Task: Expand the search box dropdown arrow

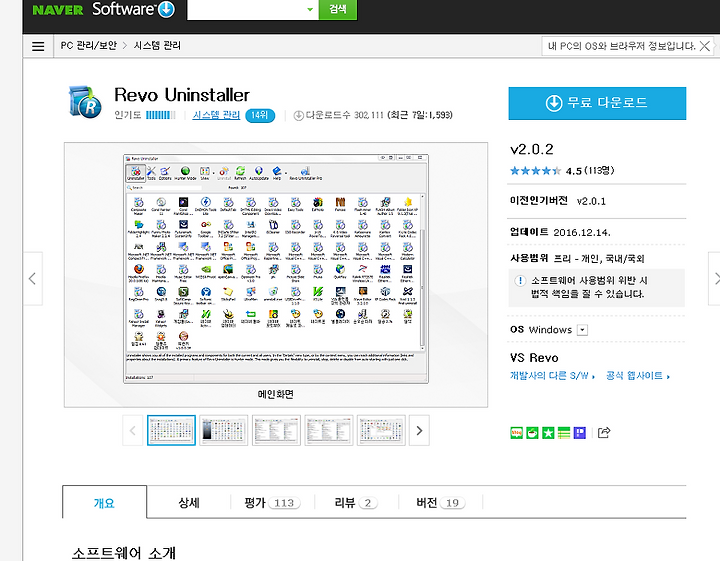Action: tap(310, 9)
